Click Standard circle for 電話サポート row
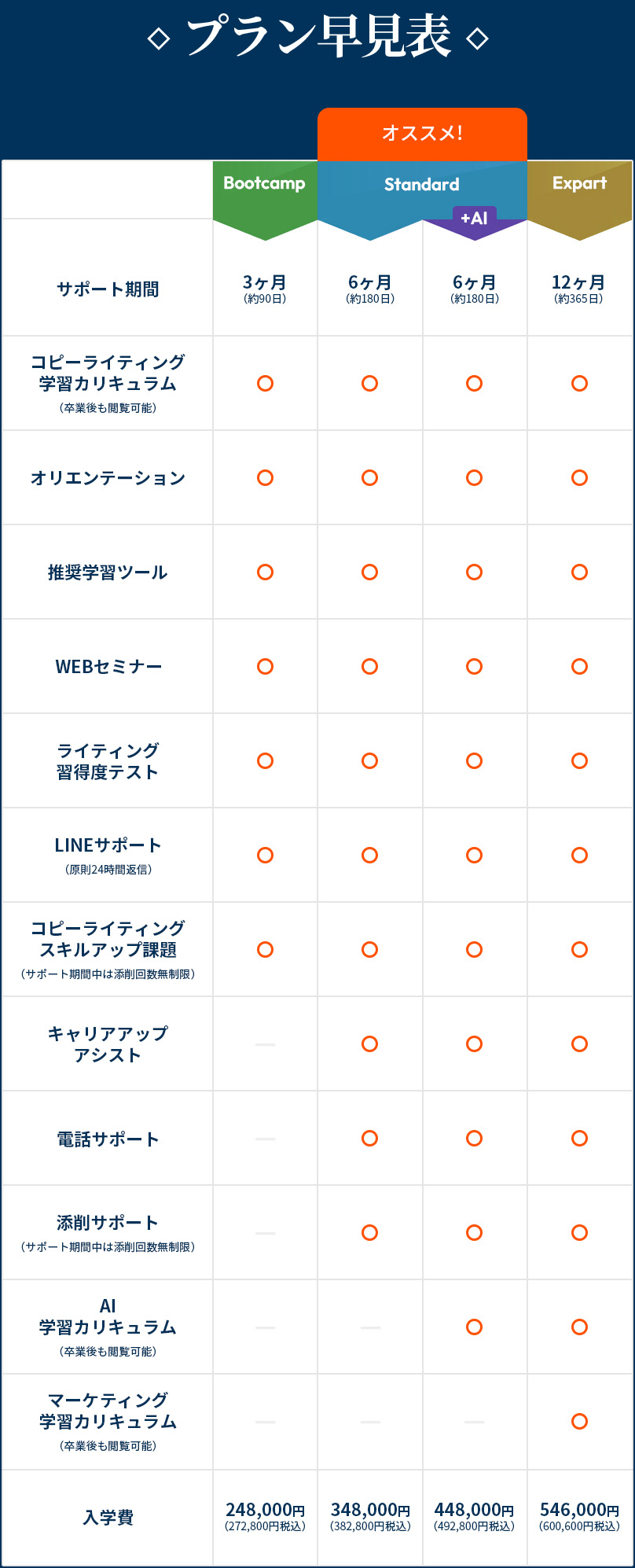Image resolution: width=635 pixels, height=1568 pixels. (369, 1139)
